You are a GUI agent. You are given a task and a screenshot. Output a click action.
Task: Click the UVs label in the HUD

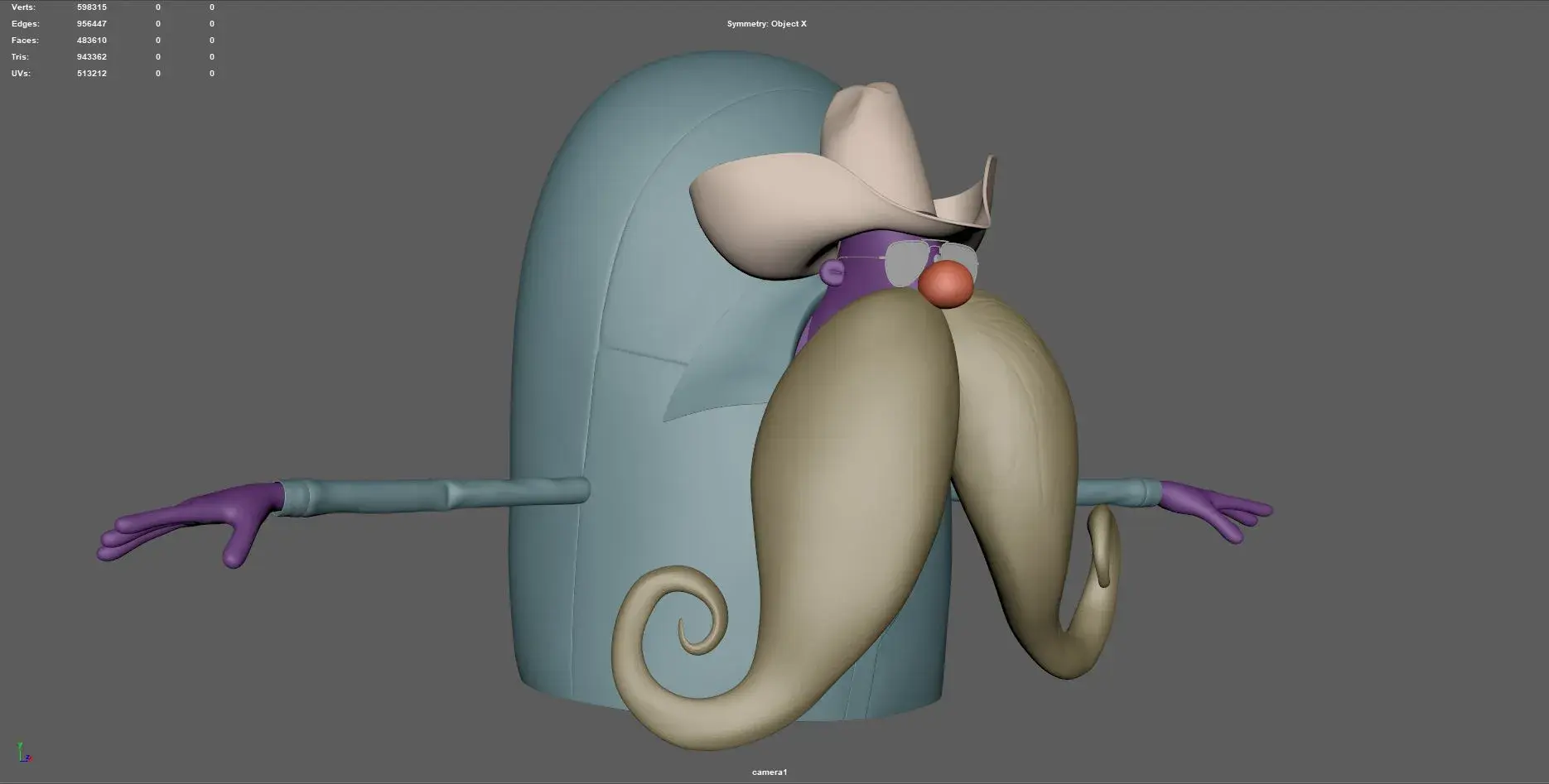click(21, 74)
